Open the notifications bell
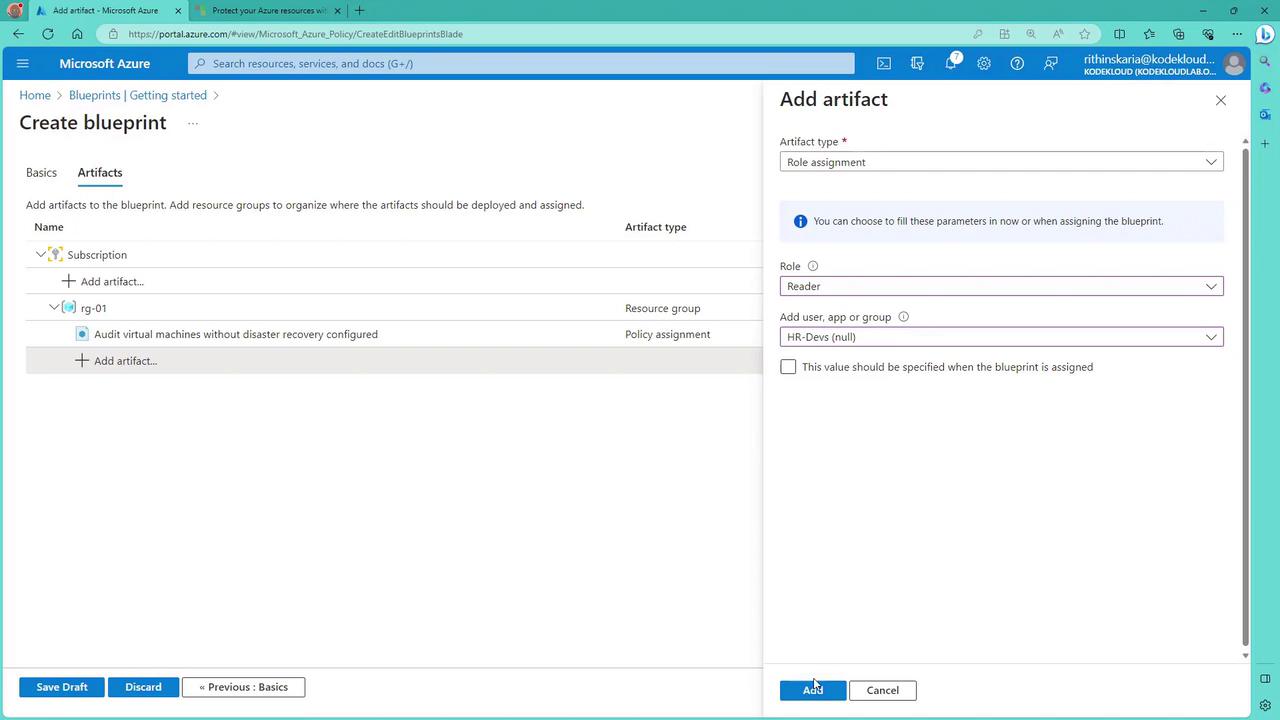The width and height of the screenshot is (1280, 720). point(951,63)
